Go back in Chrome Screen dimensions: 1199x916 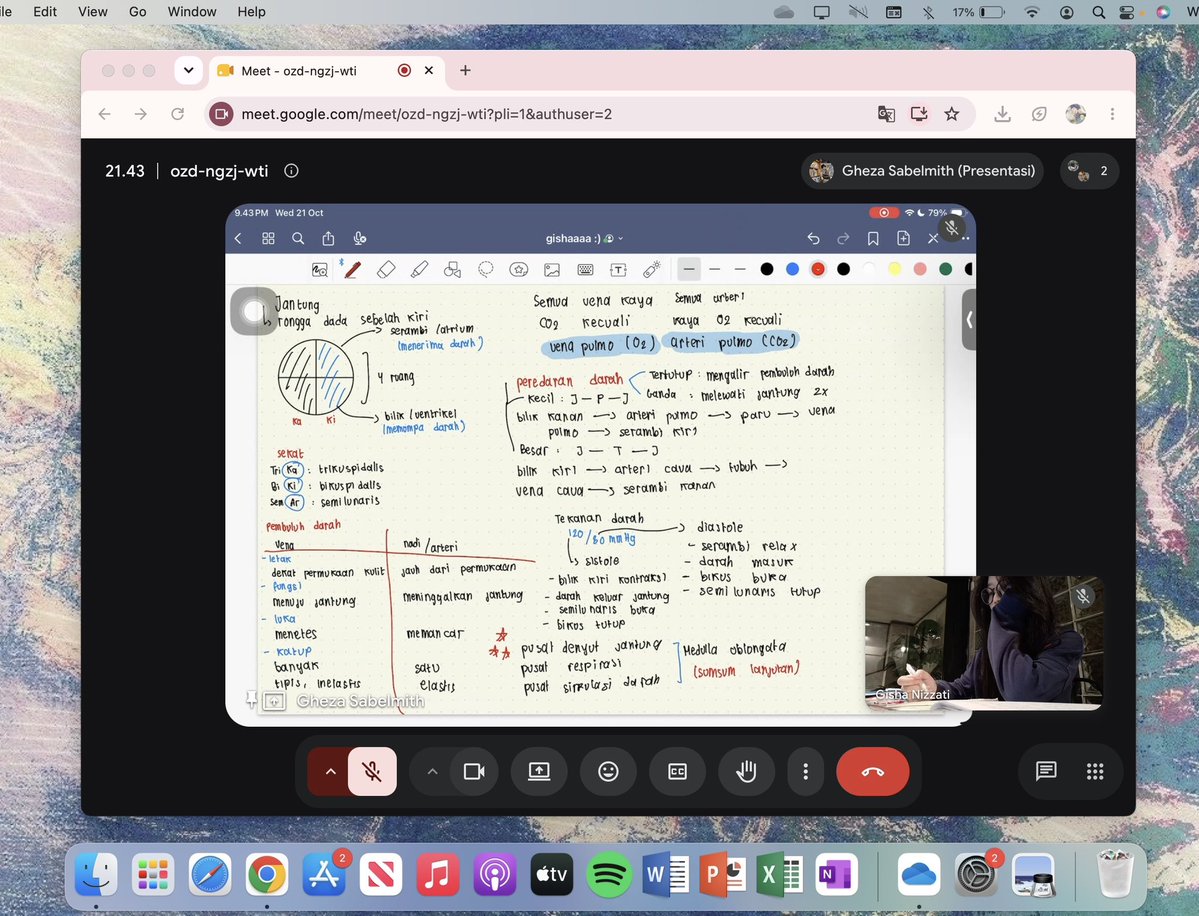105,114
